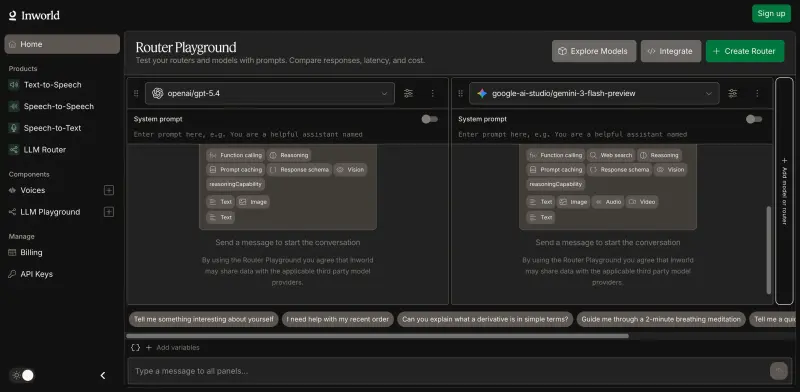Image resolution: width=800 pixels, height=392 pixels.
Task: Select 'Tell me something interesting about yourself' suggestion
Action: pos(204,320)
